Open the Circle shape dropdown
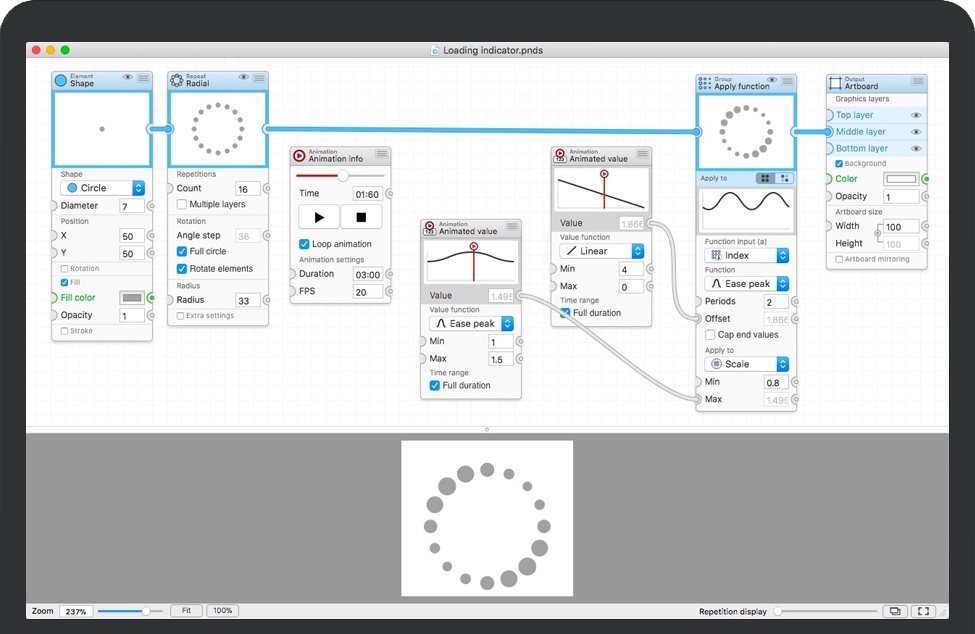 (102, 188)
